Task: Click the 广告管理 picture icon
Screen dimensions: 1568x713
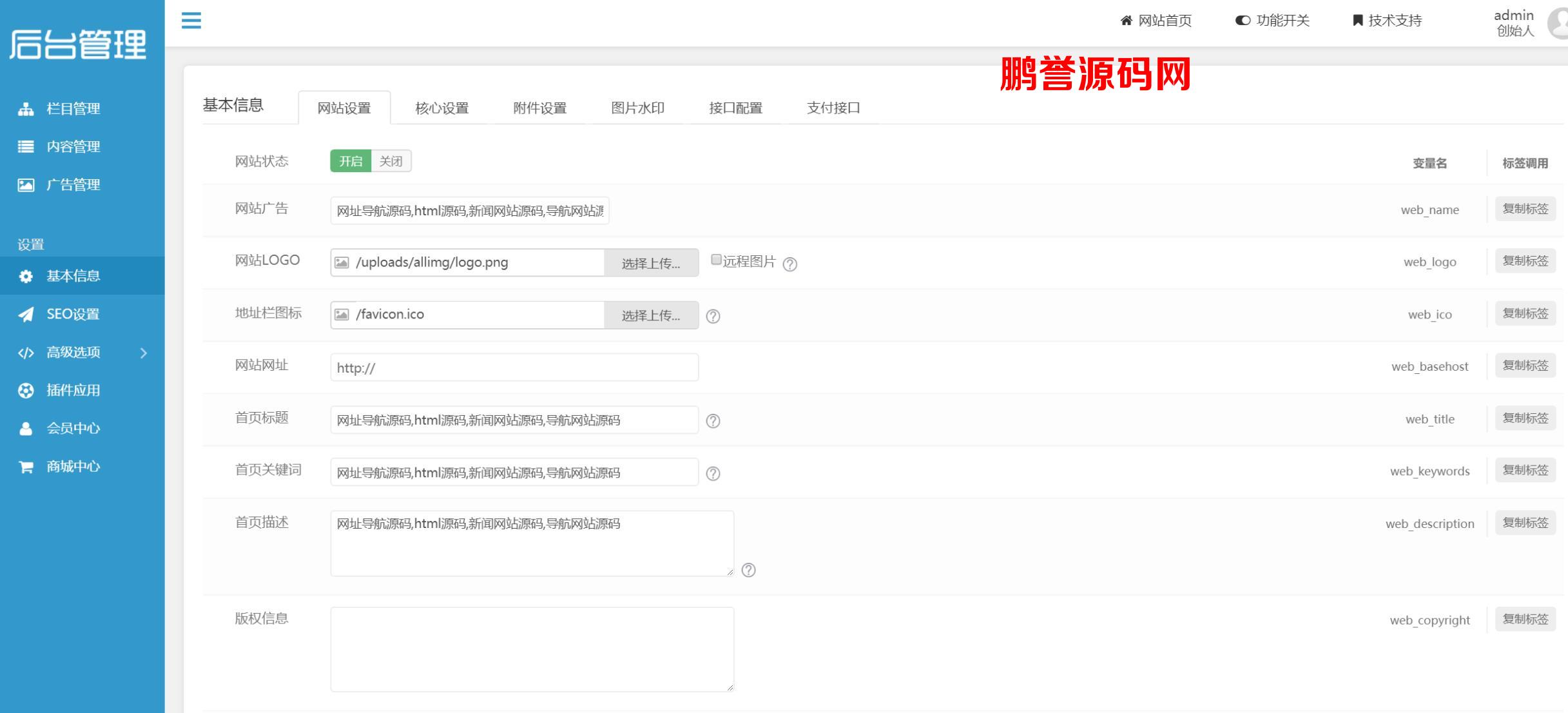Action: tap(26, 185)
